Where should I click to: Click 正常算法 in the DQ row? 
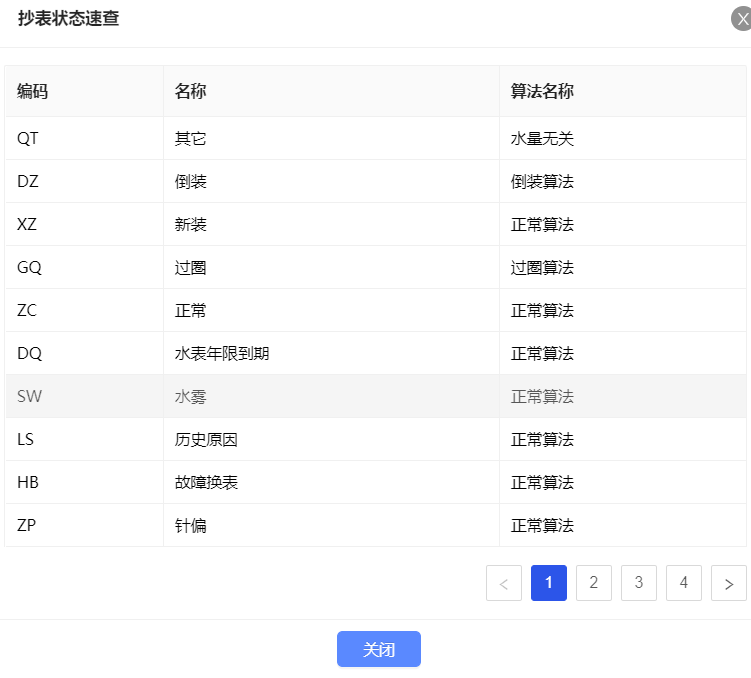(x=623, y=353)
